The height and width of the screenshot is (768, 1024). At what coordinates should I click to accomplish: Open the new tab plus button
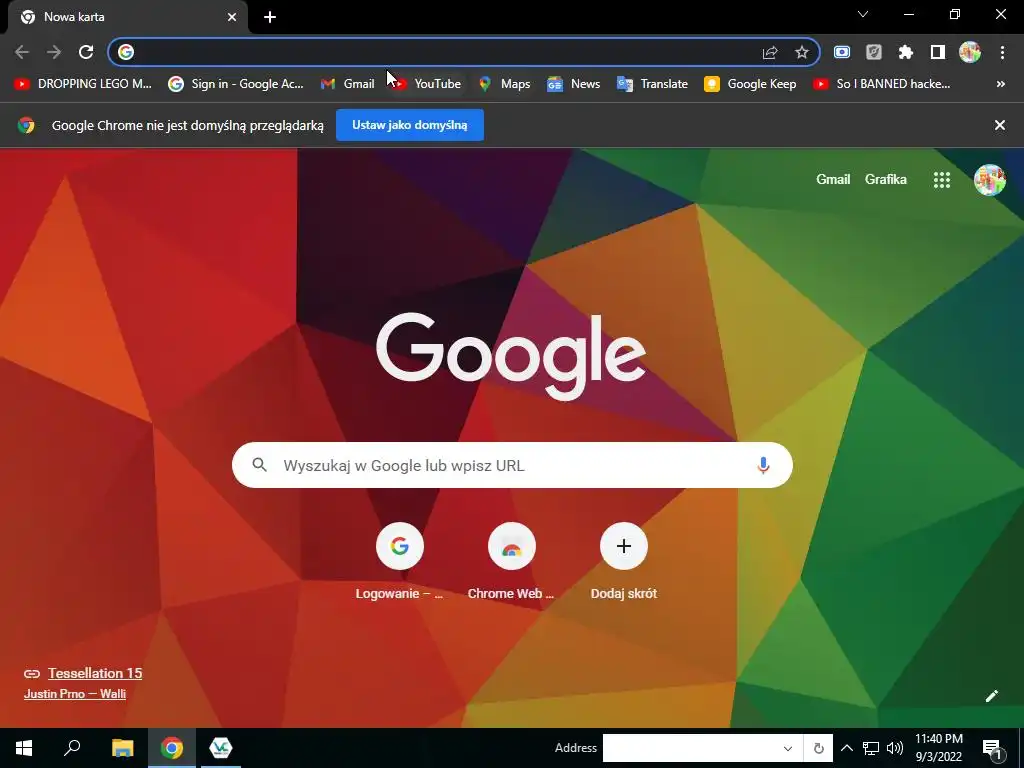pos(270,17)
